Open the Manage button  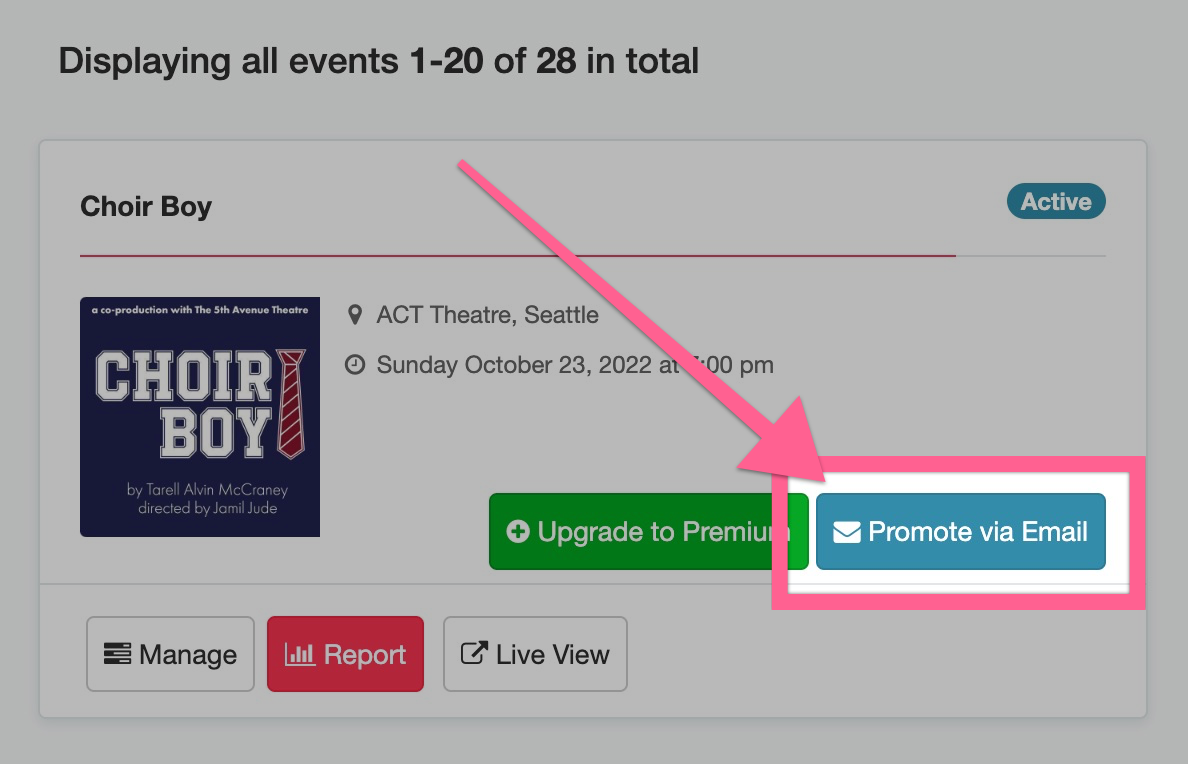coord(170,654)
